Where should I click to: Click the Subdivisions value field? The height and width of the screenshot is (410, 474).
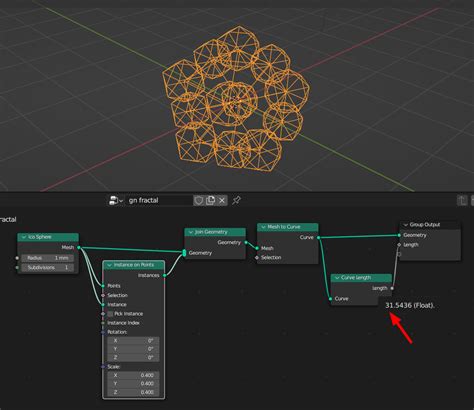coord(47,268)
